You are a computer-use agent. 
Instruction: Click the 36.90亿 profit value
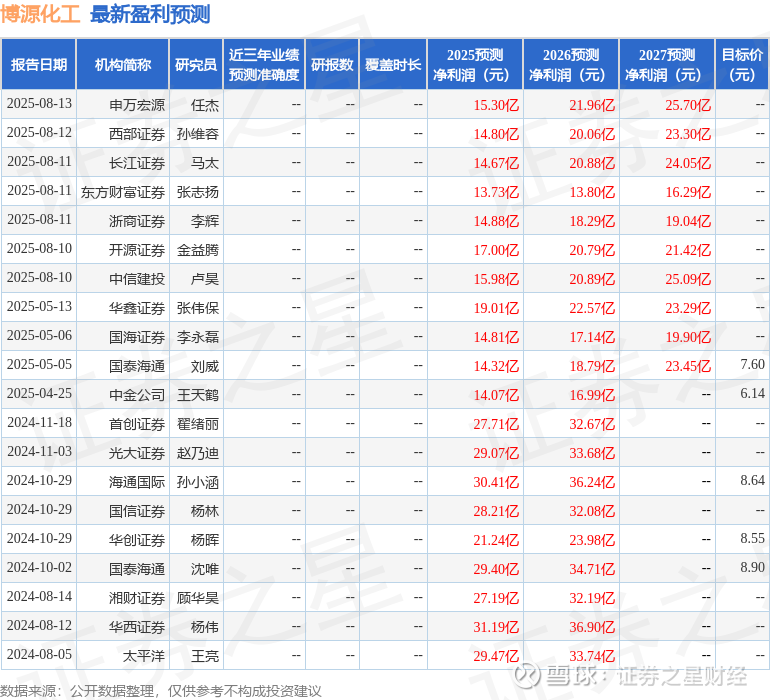(x=592, y=627)
